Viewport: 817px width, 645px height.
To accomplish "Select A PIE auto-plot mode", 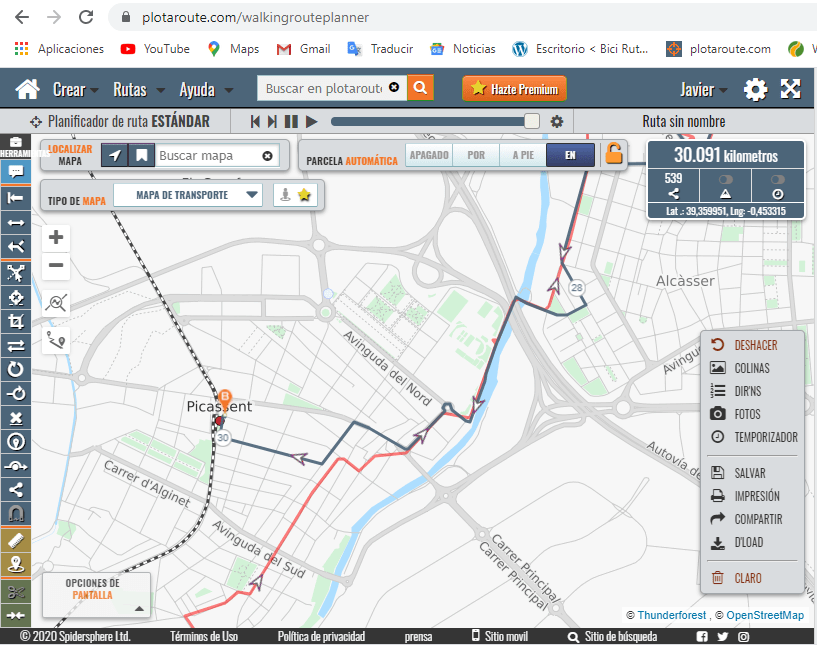I will pos(523,155).
